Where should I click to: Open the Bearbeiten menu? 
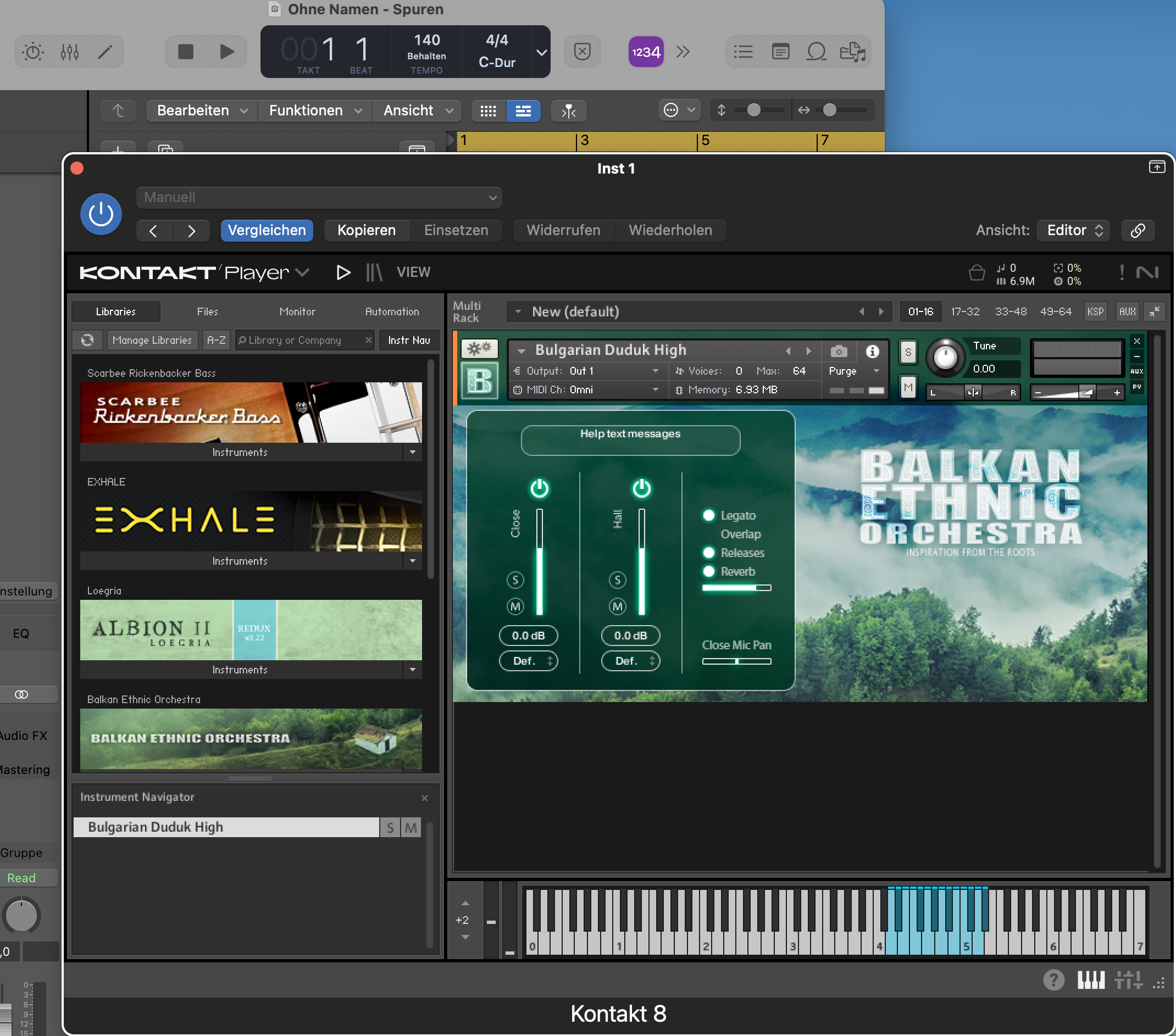click(x=202, y=110)
